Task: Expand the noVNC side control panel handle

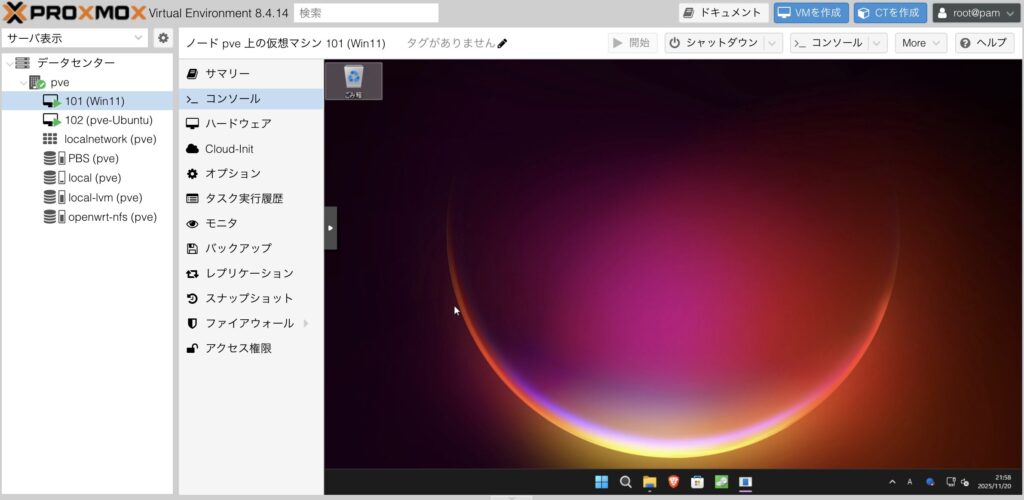Action: (330, 228)
